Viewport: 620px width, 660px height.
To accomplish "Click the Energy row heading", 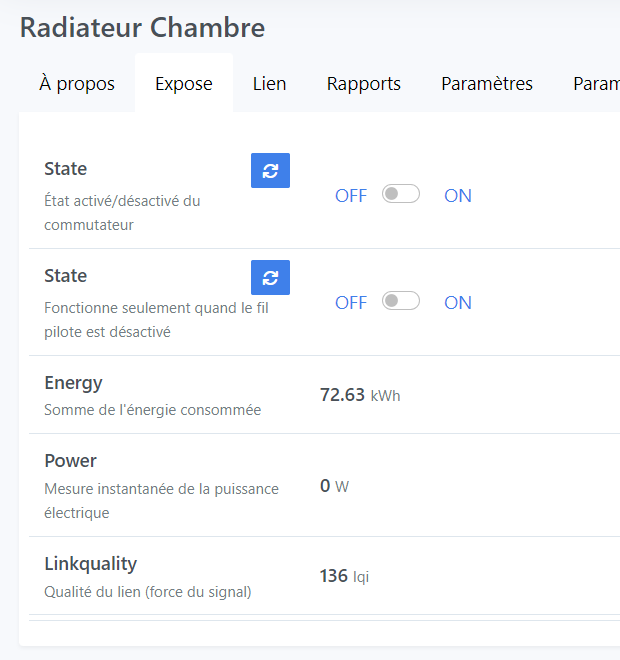I will click(73, 382).
